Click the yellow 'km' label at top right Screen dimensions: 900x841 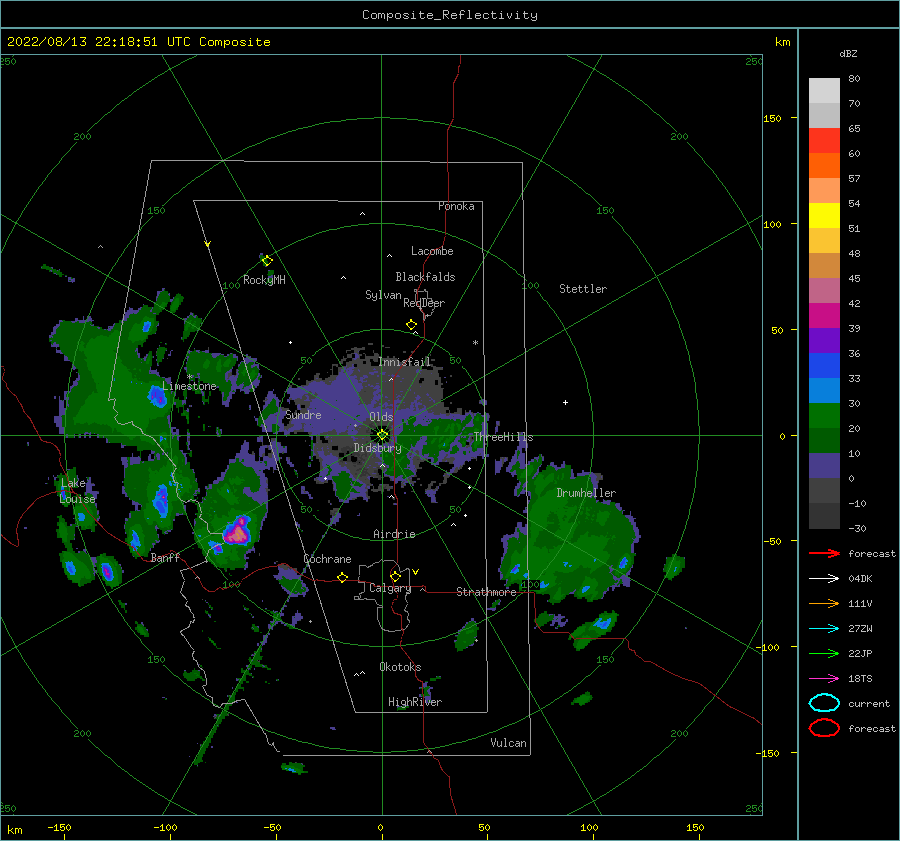pyautogui.click(x=782, y=42)
